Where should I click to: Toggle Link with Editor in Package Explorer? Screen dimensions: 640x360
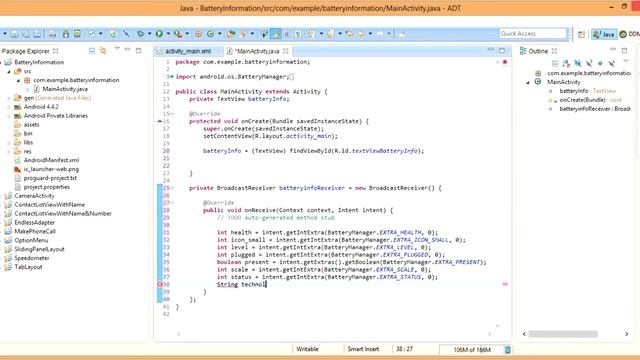pyautogui.click(x=103, y=51)
